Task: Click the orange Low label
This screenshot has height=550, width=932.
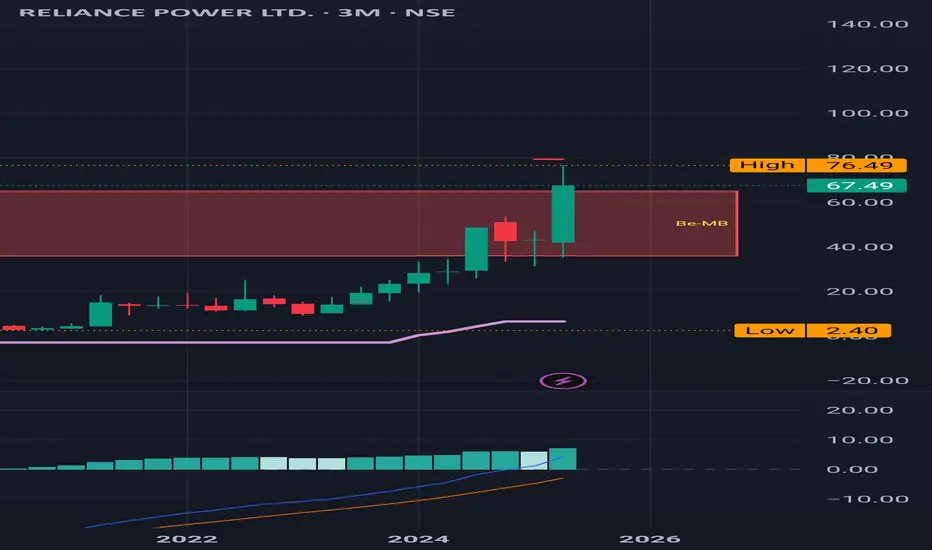Action: coord(770,331)
